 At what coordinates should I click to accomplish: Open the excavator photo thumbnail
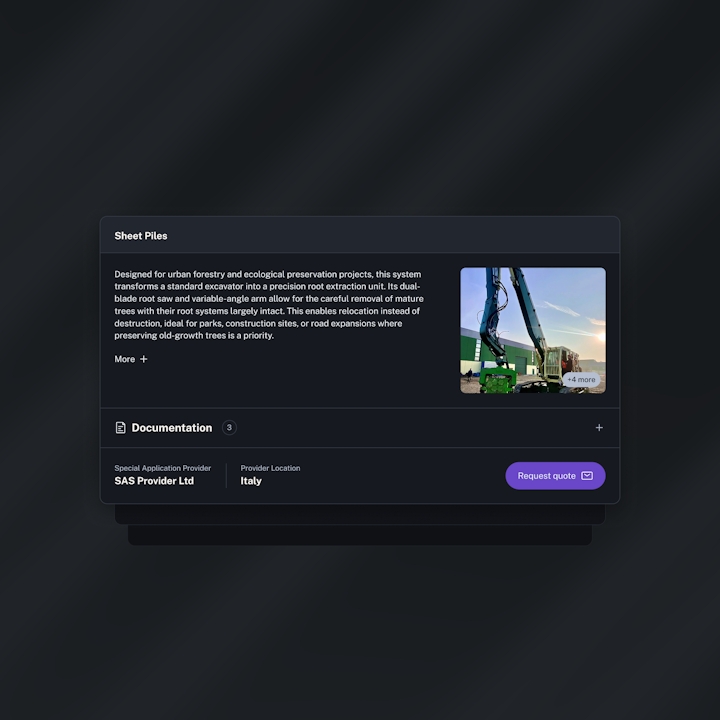(533, 330)
